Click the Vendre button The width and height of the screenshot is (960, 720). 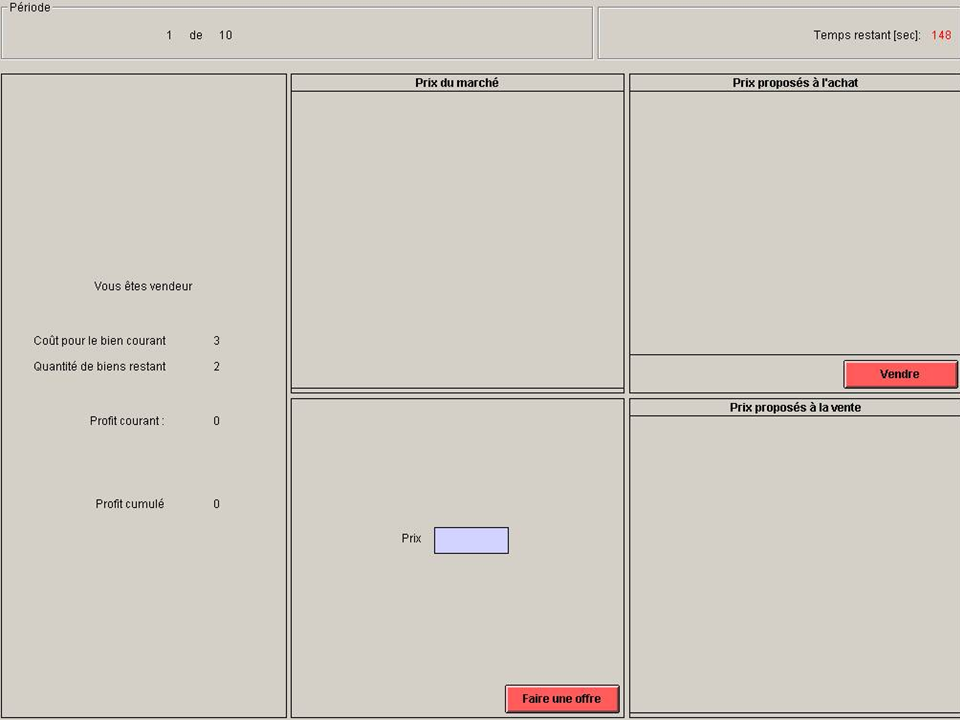pyautogui.click(x=900, y=374)
